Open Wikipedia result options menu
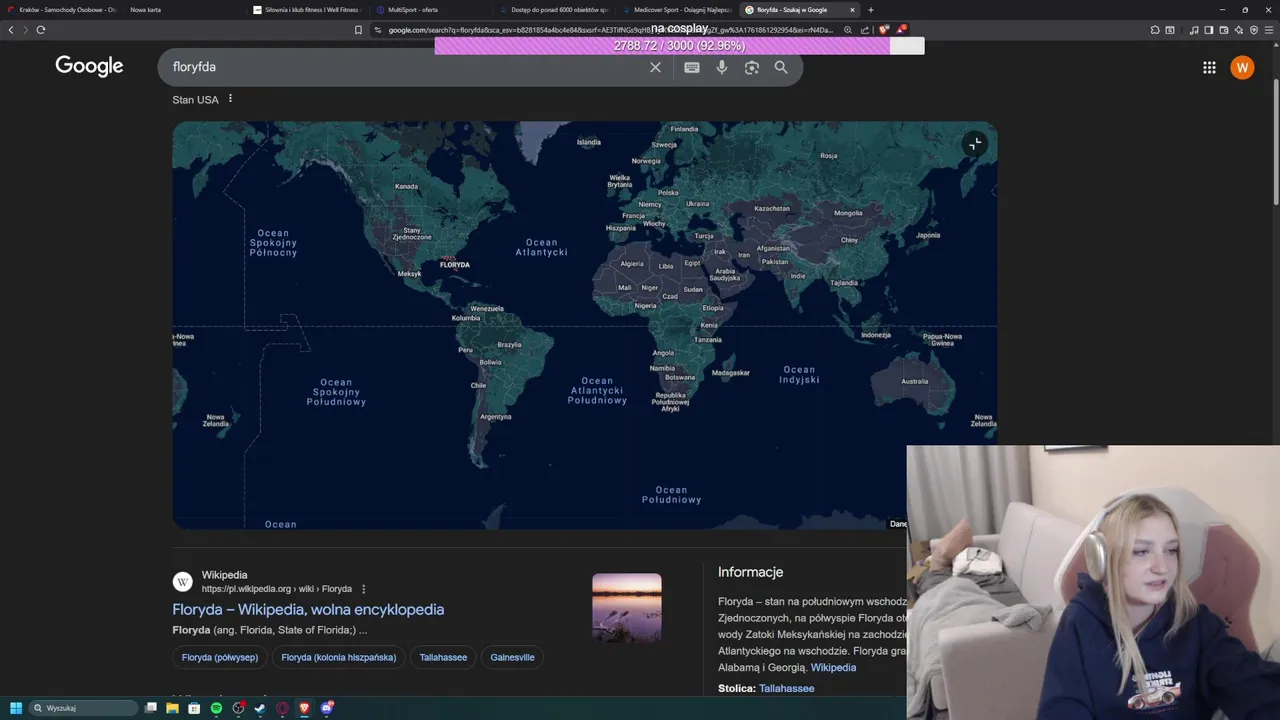This screenshot has height=720, width=1280. click(x=363, y=589)
